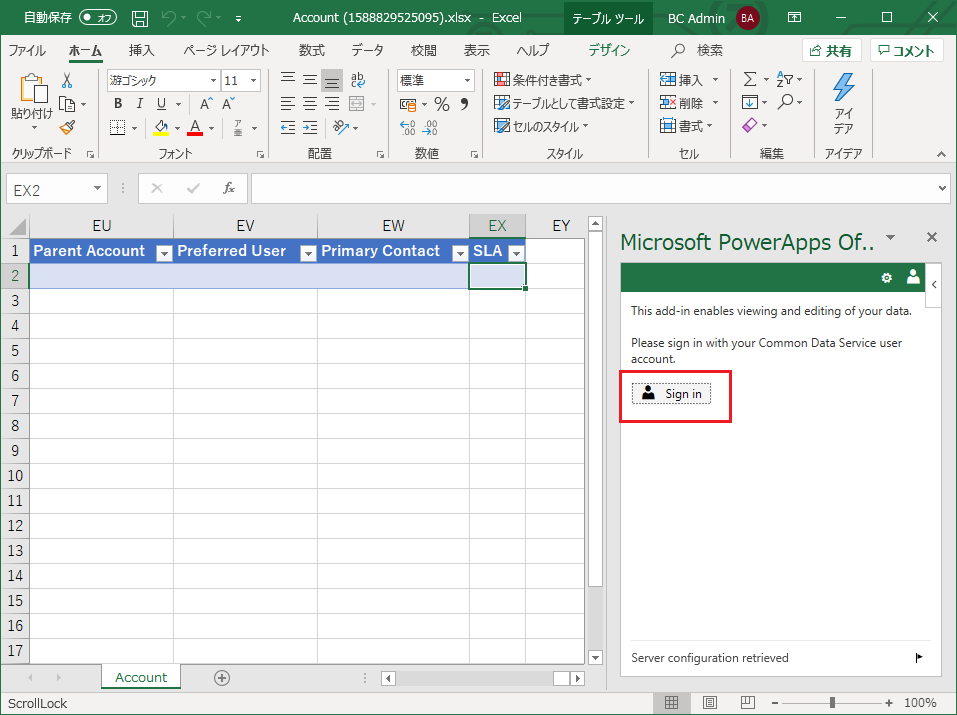The height and width of the screenshot is (715, 957).
Task: Click the zoom slider handle
Action: [832, 703]
